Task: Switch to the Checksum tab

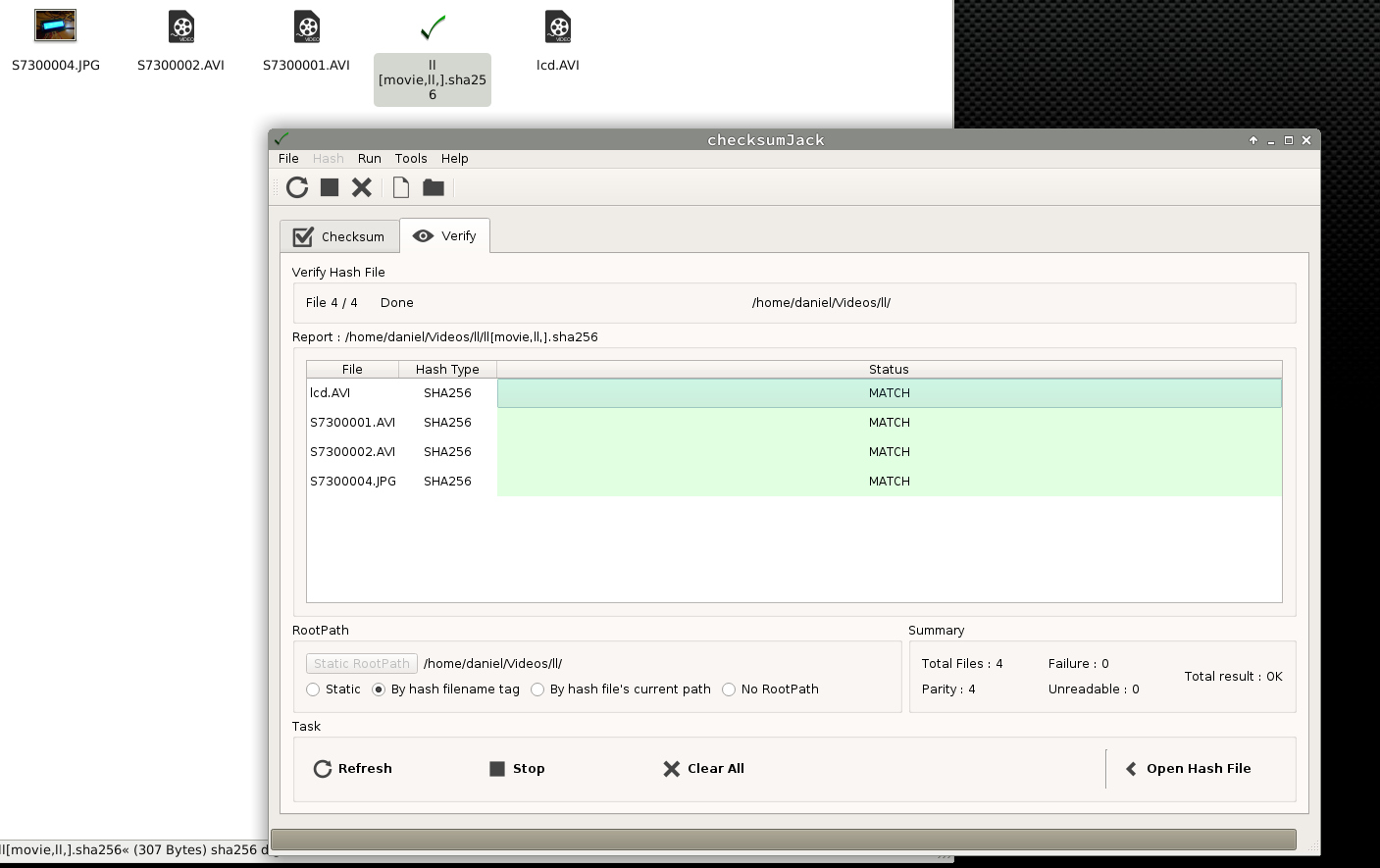Action: pyautogui.click(x=339, y=236)
